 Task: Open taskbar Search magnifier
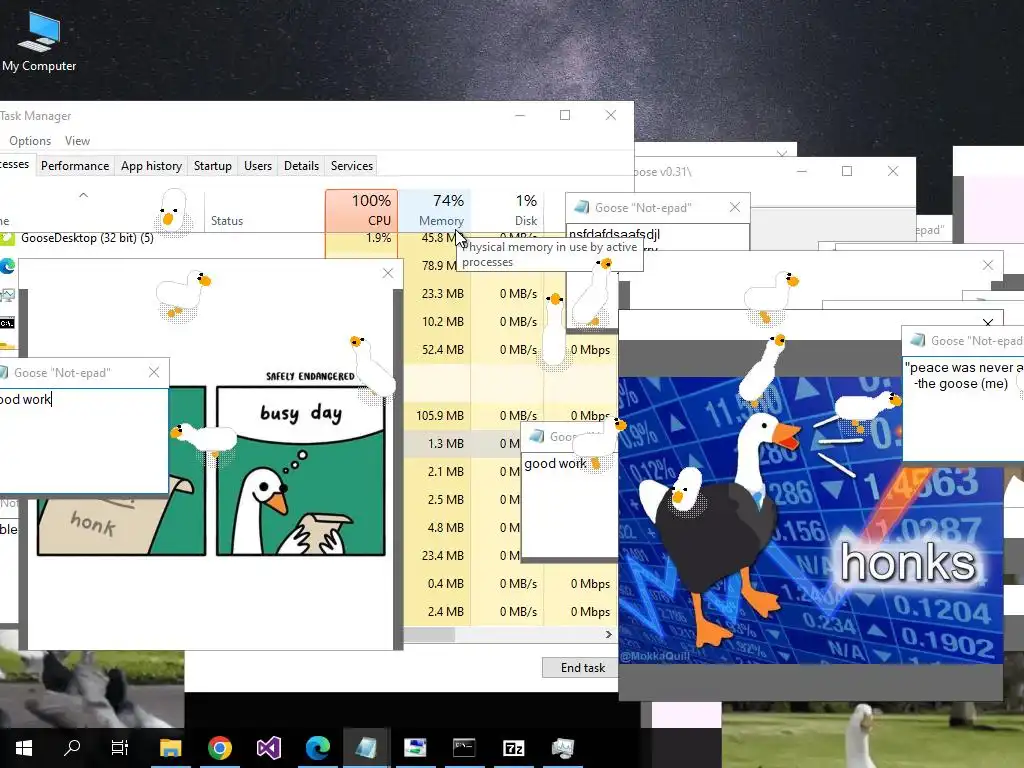[x=72, y=747]
